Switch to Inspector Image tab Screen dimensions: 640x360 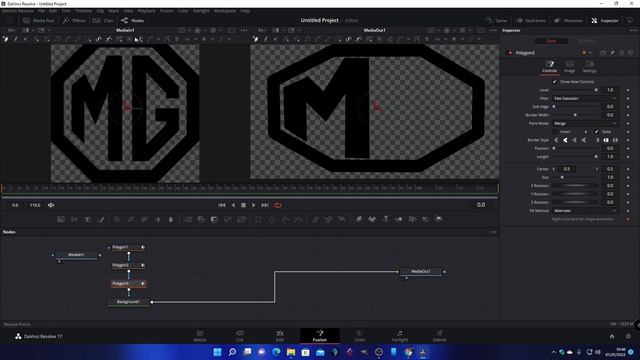(569, 66)
